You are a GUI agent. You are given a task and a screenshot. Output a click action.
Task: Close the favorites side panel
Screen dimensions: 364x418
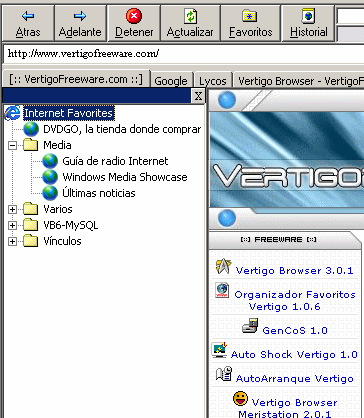pos(198,96)
